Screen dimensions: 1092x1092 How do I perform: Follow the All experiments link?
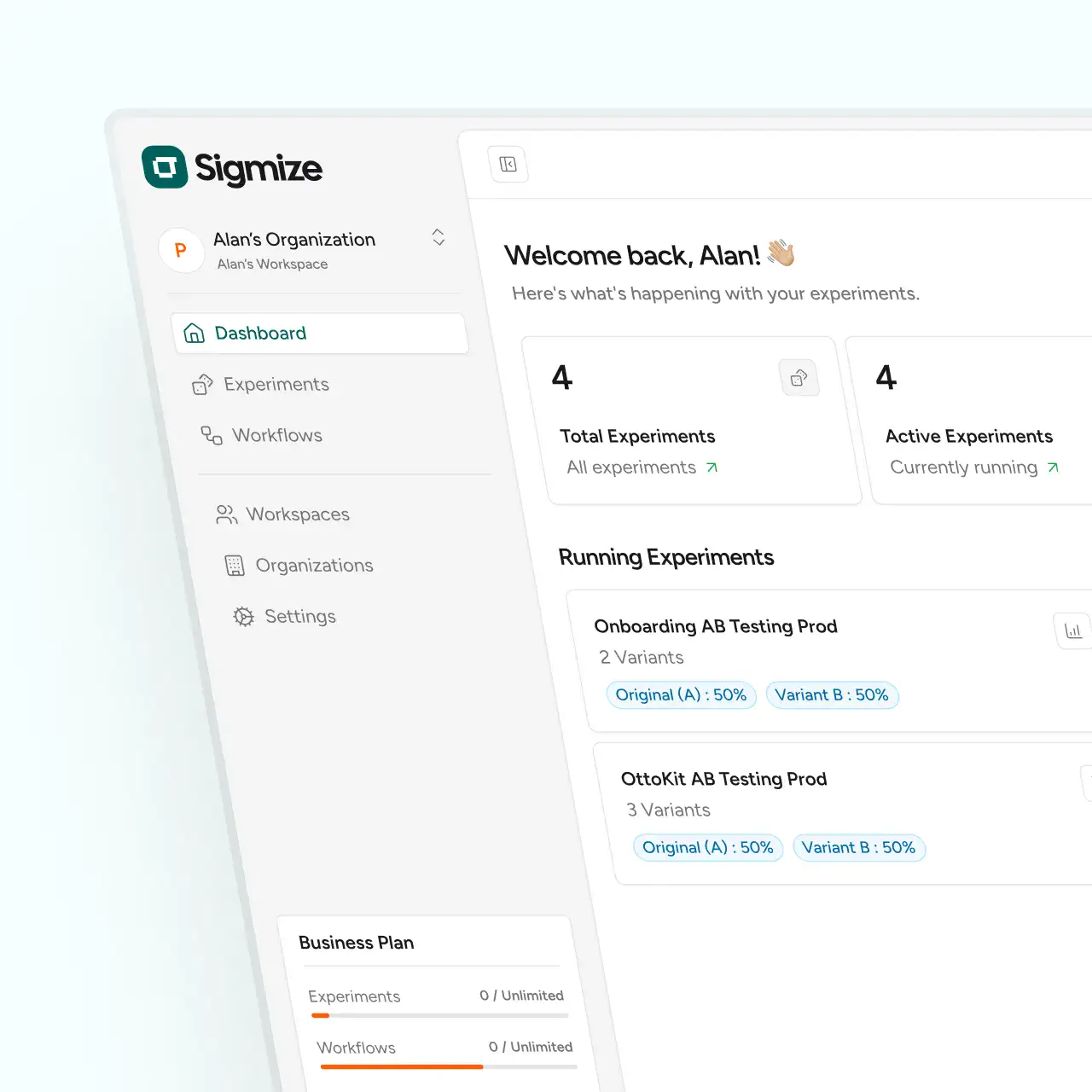point(631,468)
